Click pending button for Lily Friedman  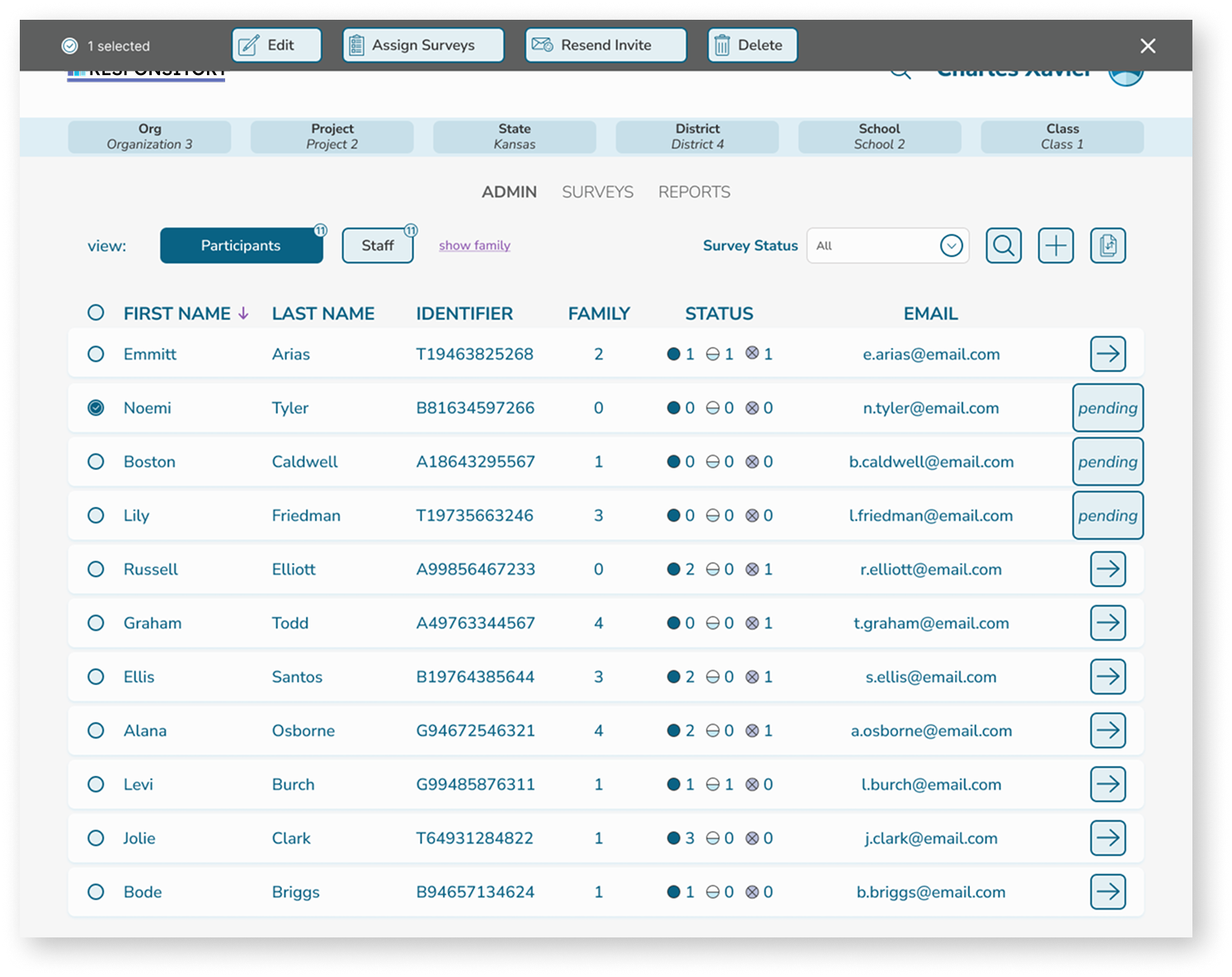(1107, 515)
